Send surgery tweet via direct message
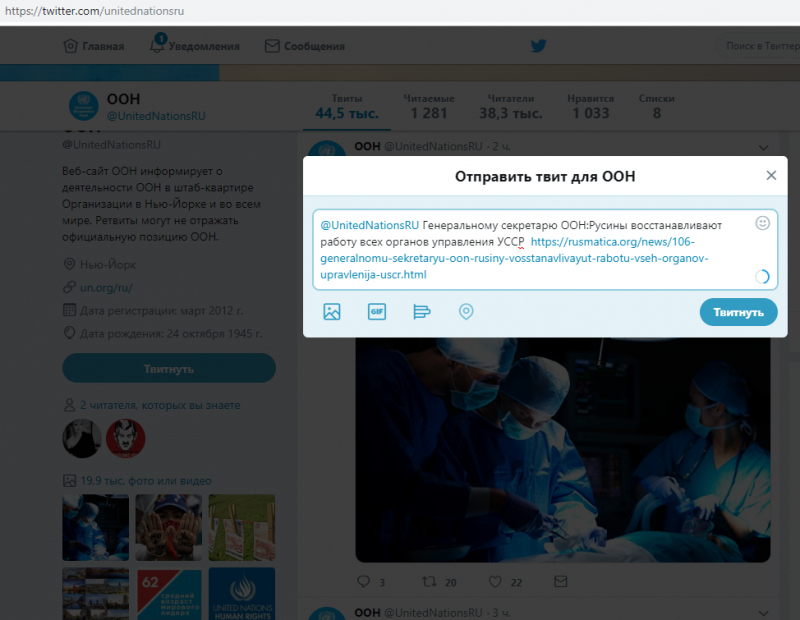The image size is (800, 620). click(x=561, y=581)
